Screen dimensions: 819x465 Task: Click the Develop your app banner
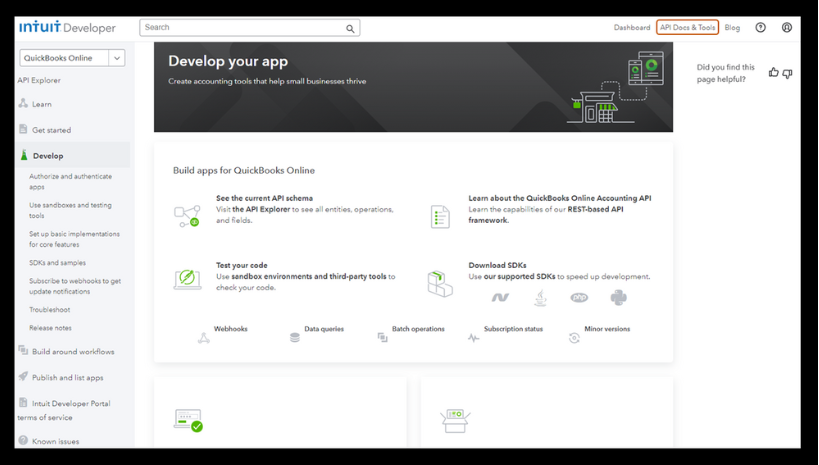(413, 87)
